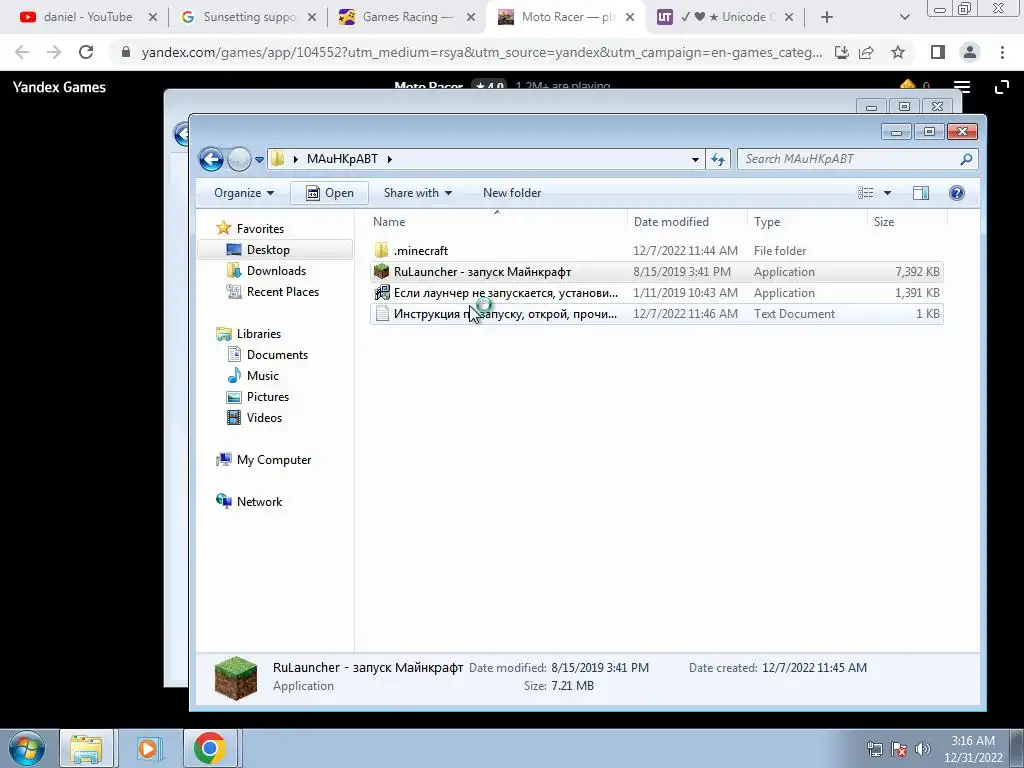The image size is (1024, 768).
Task: Open Recent Places in the sidebar
Action: pyautogui.click(x=282, y=292)
